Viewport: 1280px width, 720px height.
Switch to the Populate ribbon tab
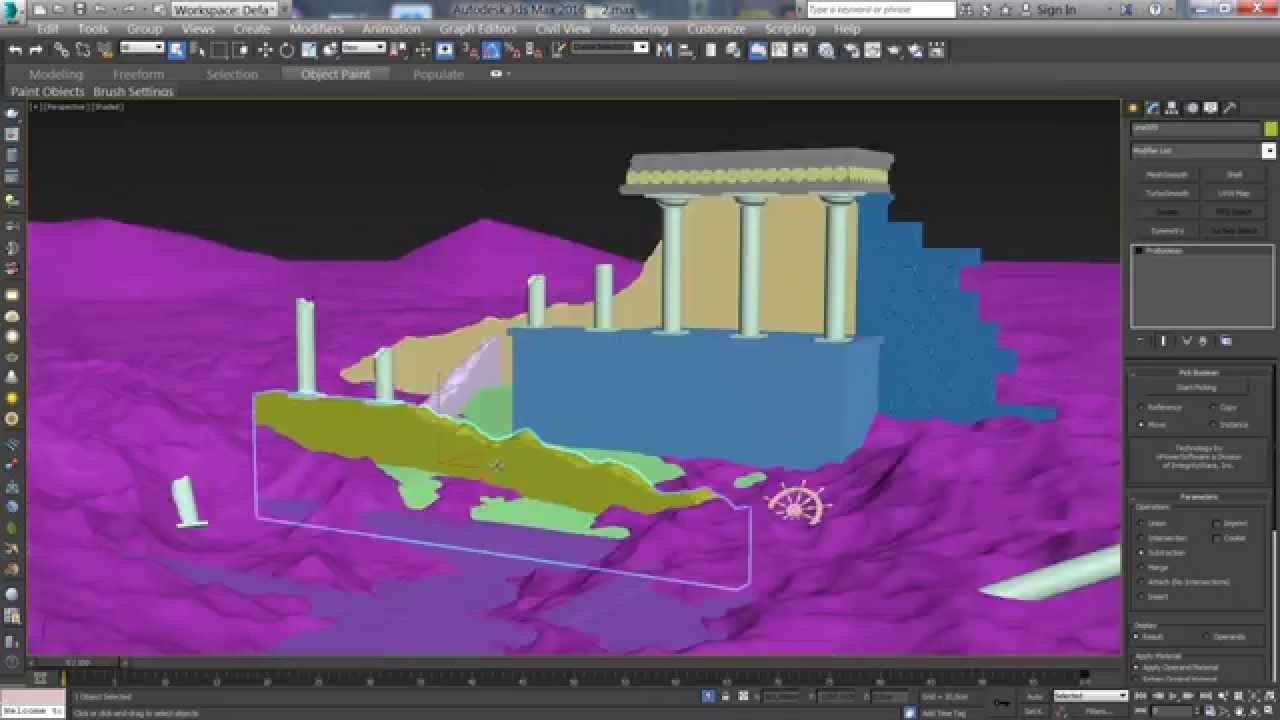coord(438,74)
